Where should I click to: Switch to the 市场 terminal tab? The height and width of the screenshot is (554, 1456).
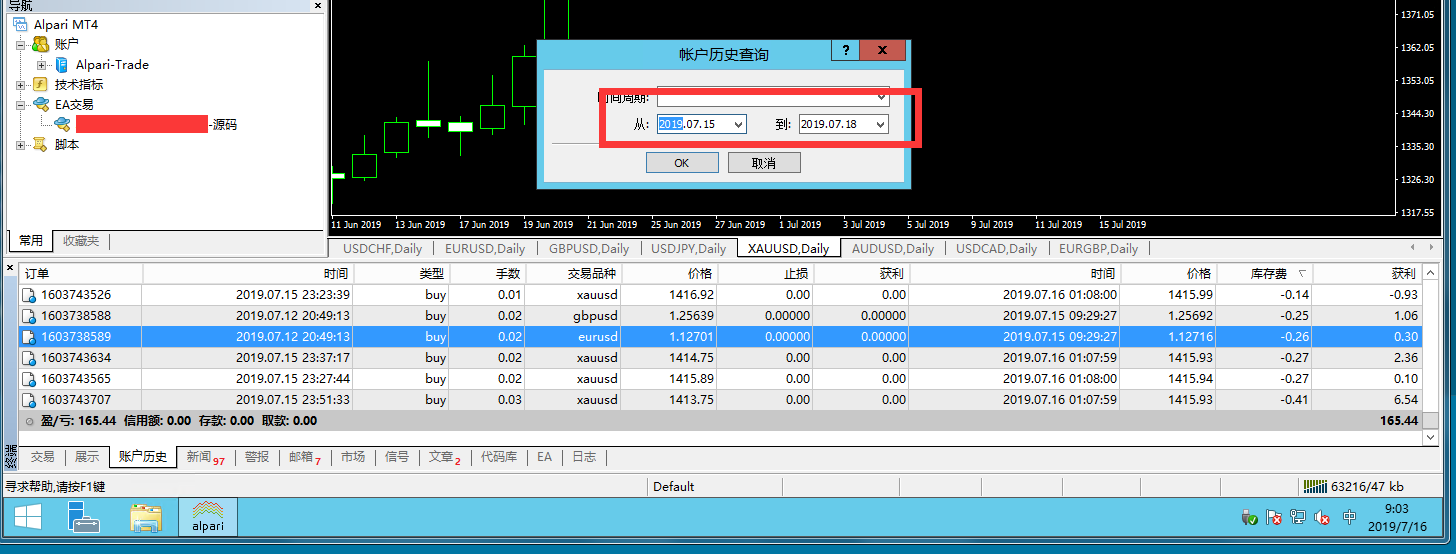352,457
